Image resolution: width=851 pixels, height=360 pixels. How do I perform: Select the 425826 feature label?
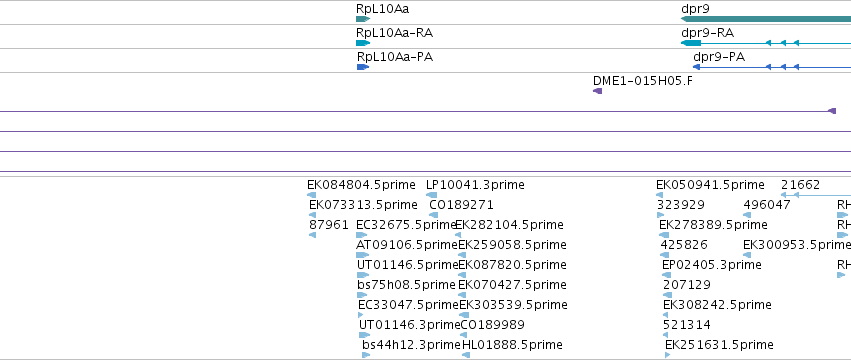click(684, 245)
